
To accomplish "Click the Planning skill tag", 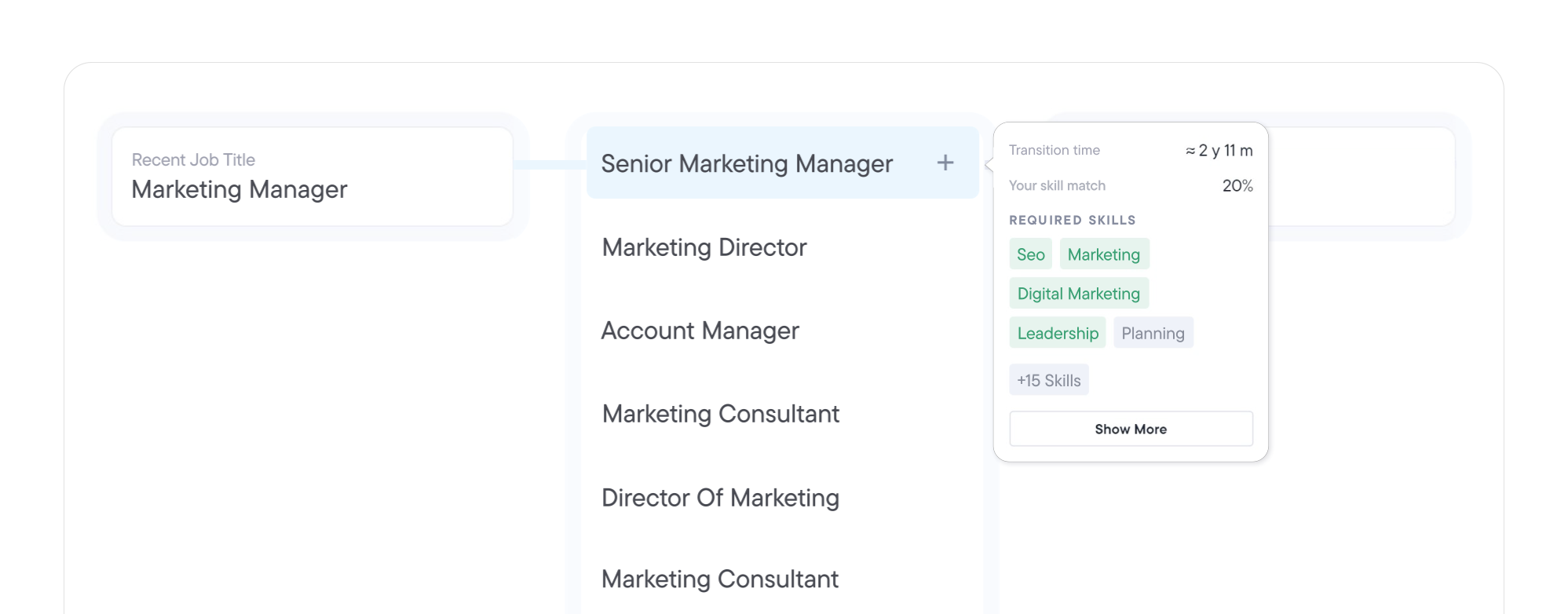I will (x=1153, y=332).
